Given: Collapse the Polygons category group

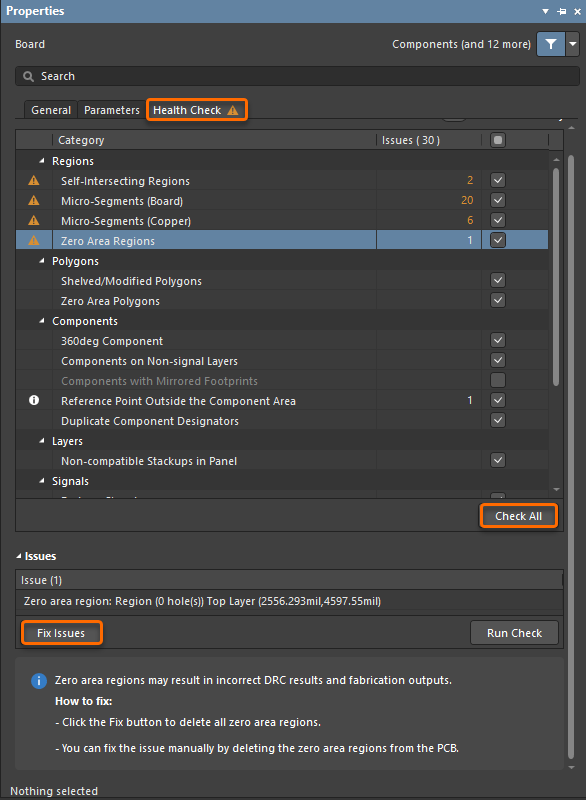Looking at the screenshot, I should click(42, 261).
